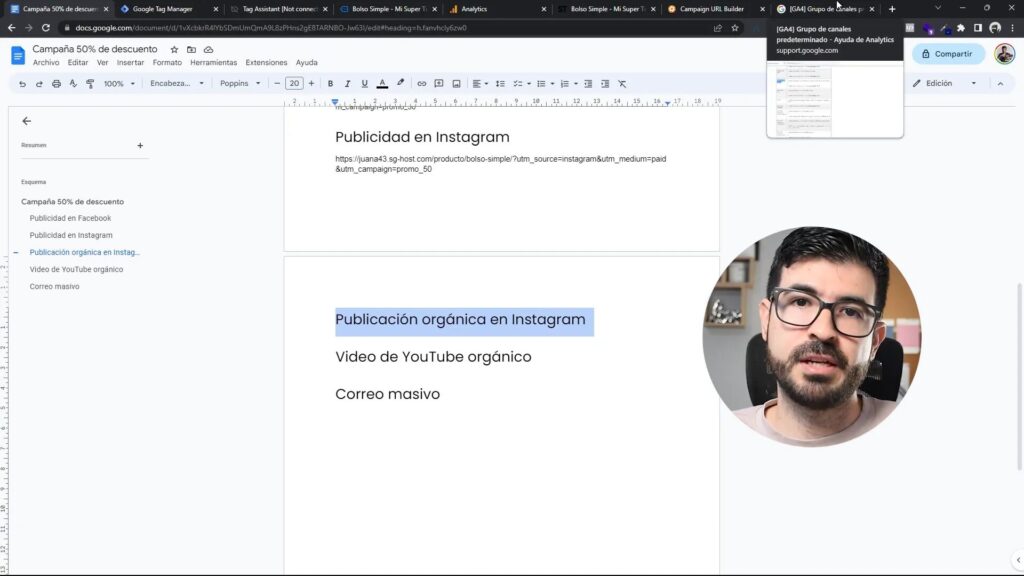Open the Edición mode dropdown
The image size is (1024, 576).
click(945, 84)
